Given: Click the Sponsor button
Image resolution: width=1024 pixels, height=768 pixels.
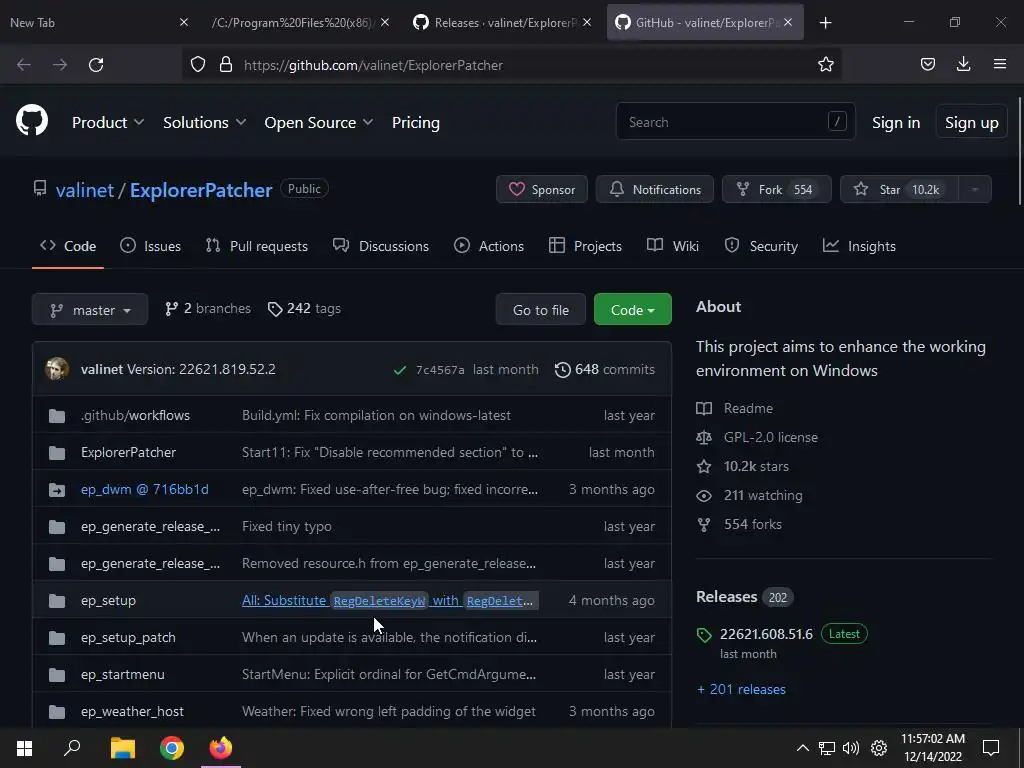Looking at the screenshot, I should [541, 189].
